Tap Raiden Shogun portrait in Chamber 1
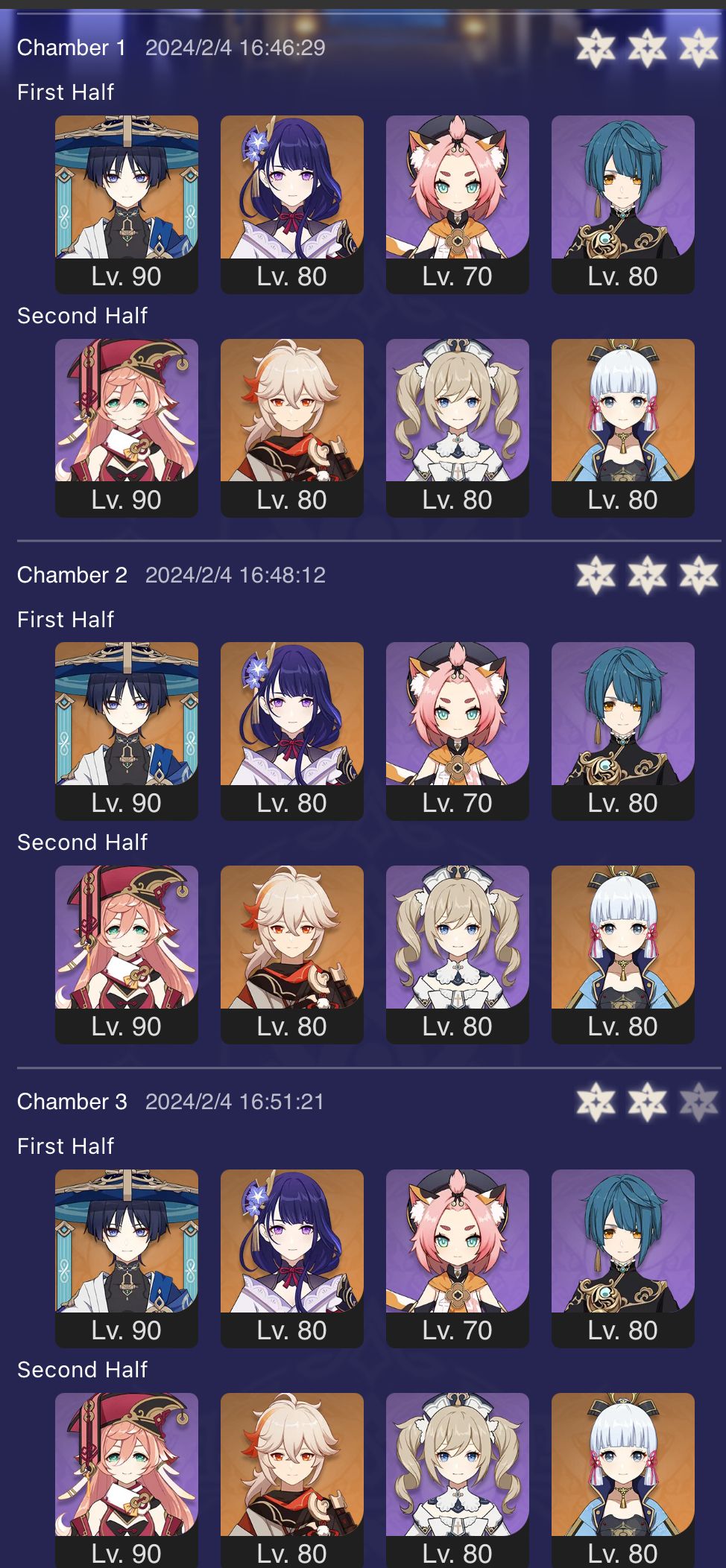726x1568 pixels. pos(292,204)
